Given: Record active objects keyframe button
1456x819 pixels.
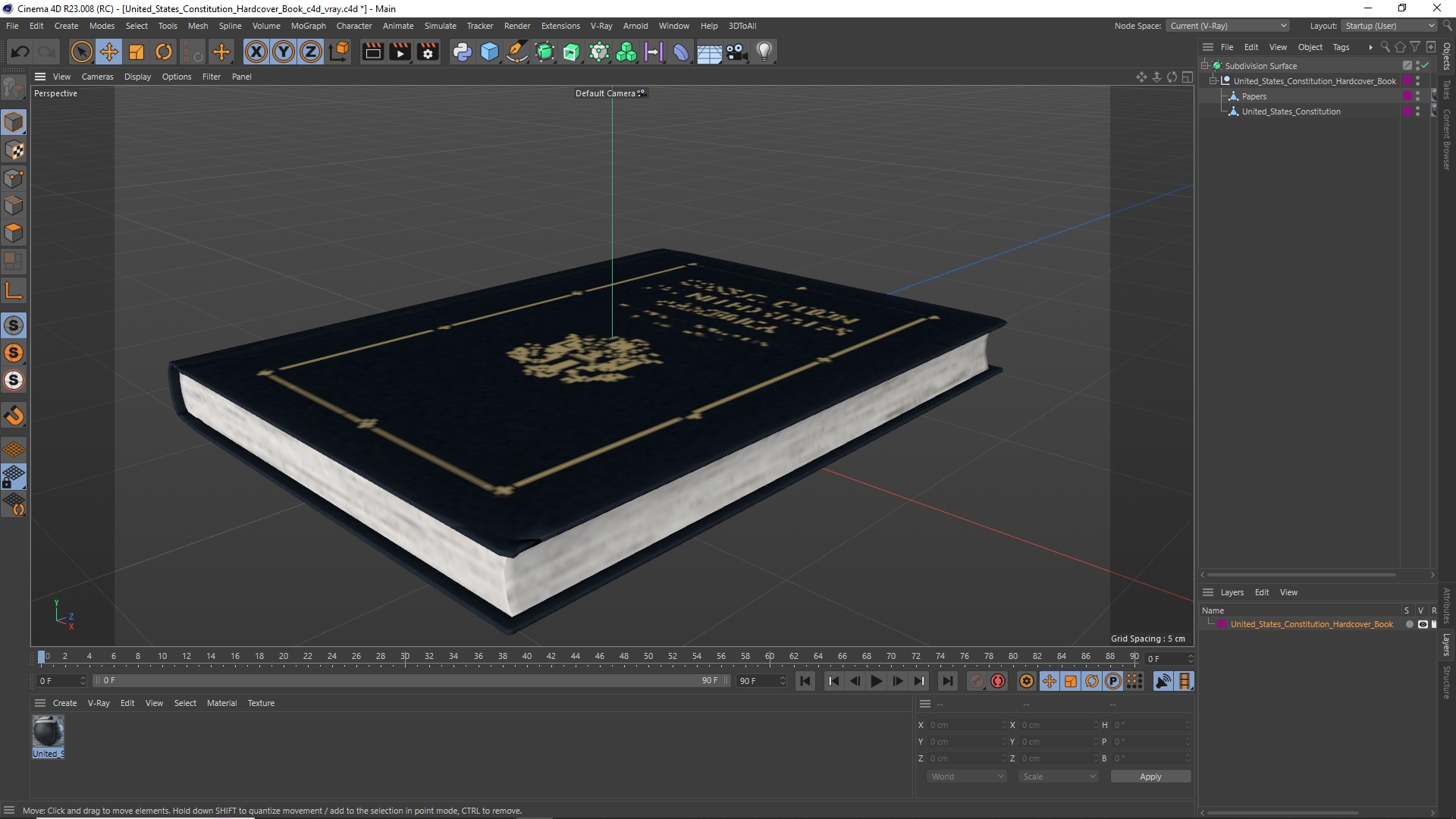Looking at the screenshot, I should (x=977, y=681).
